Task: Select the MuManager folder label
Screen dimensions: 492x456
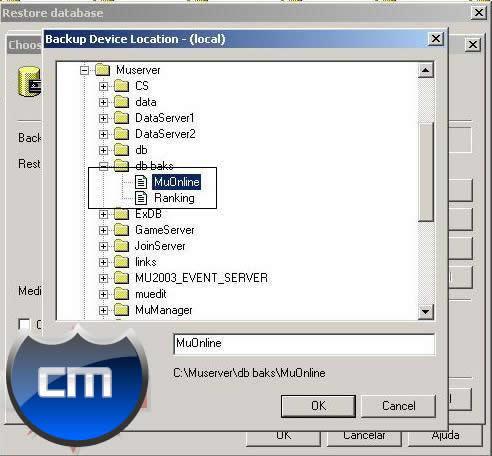Action: click(x=164, y=310)
